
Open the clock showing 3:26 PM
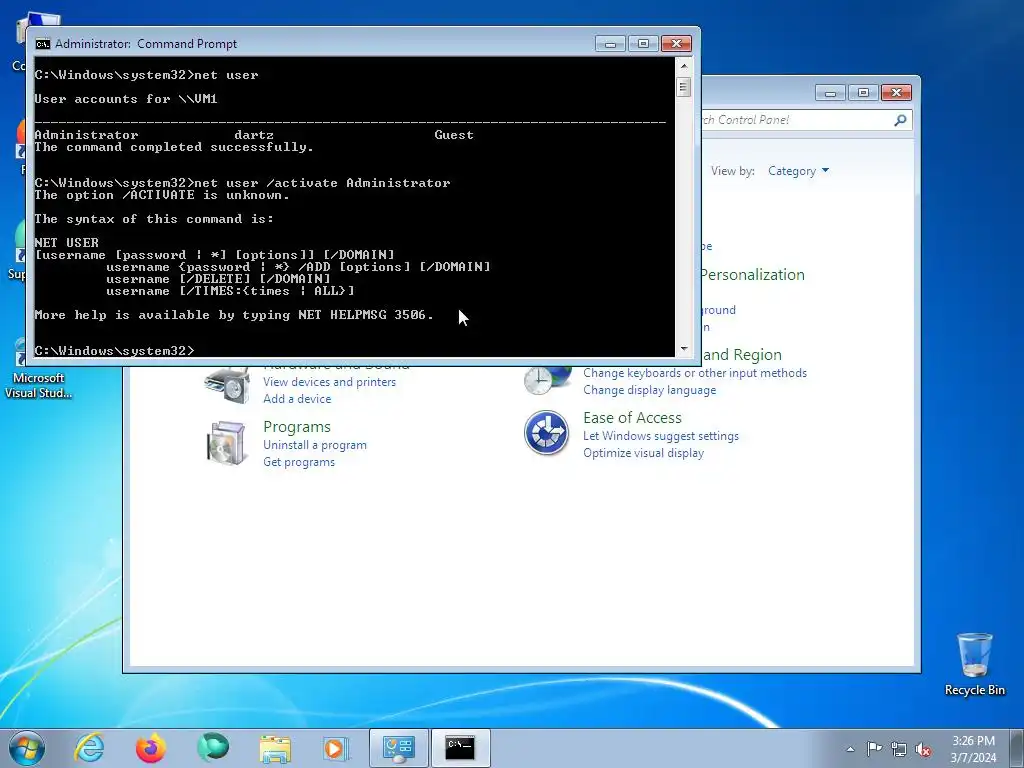973,749
